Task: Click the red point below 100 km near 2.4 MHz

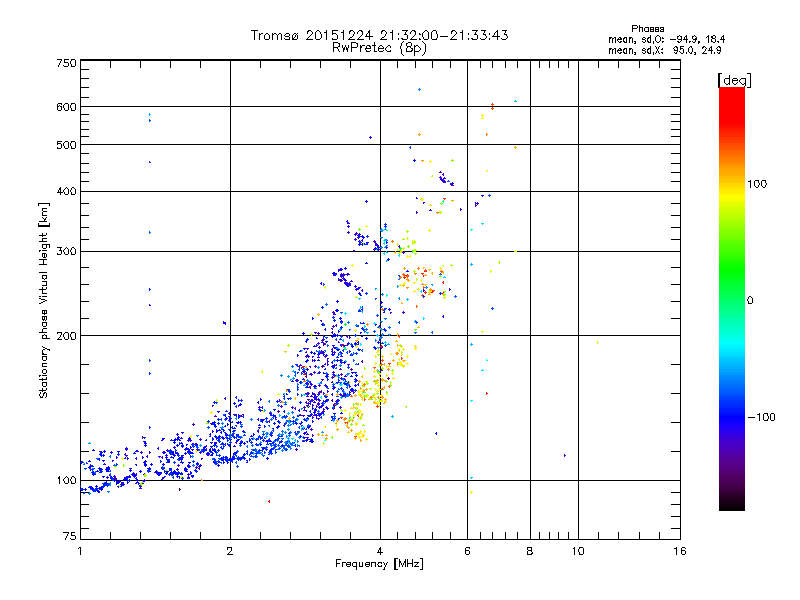Action: tap(269, 502)
